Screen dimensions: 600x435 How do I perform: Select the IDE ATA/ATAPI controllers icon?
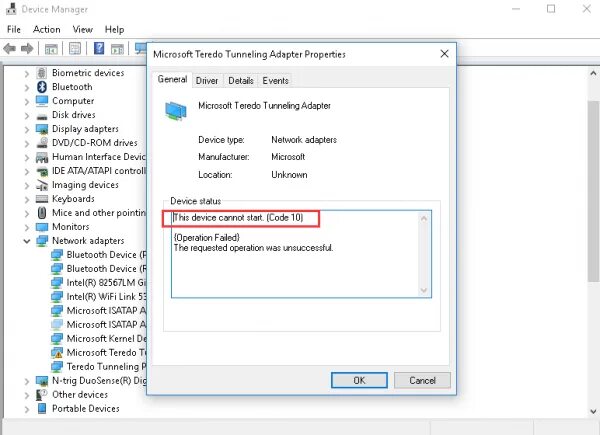point(42,171)
